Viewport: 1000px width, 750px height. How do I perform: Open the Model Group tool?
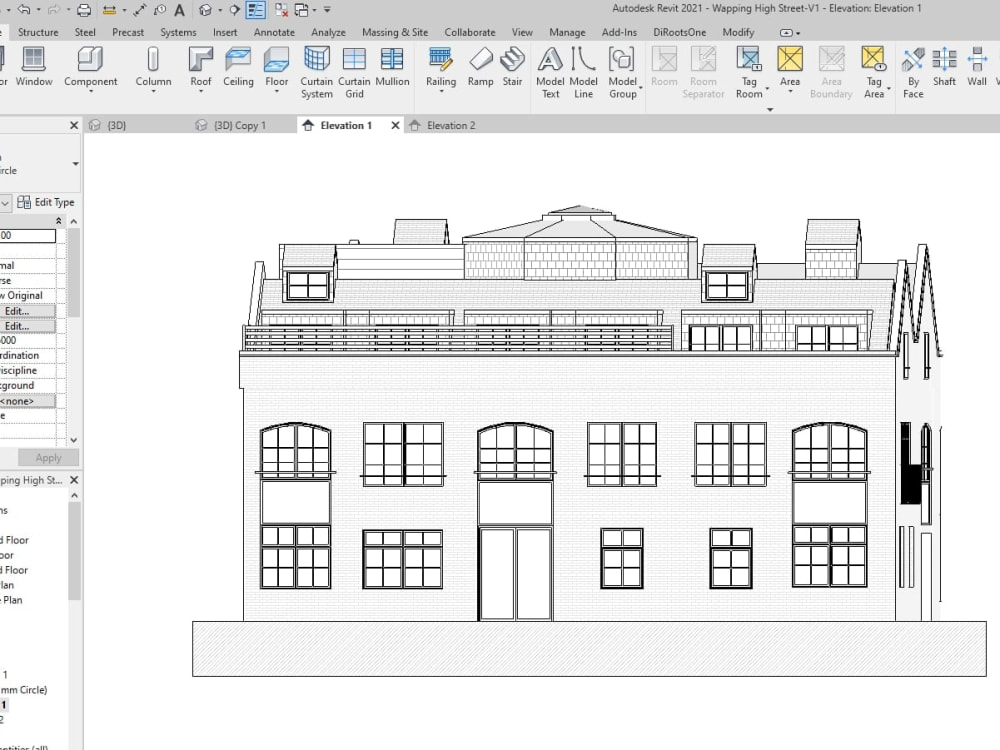[622, 73]
